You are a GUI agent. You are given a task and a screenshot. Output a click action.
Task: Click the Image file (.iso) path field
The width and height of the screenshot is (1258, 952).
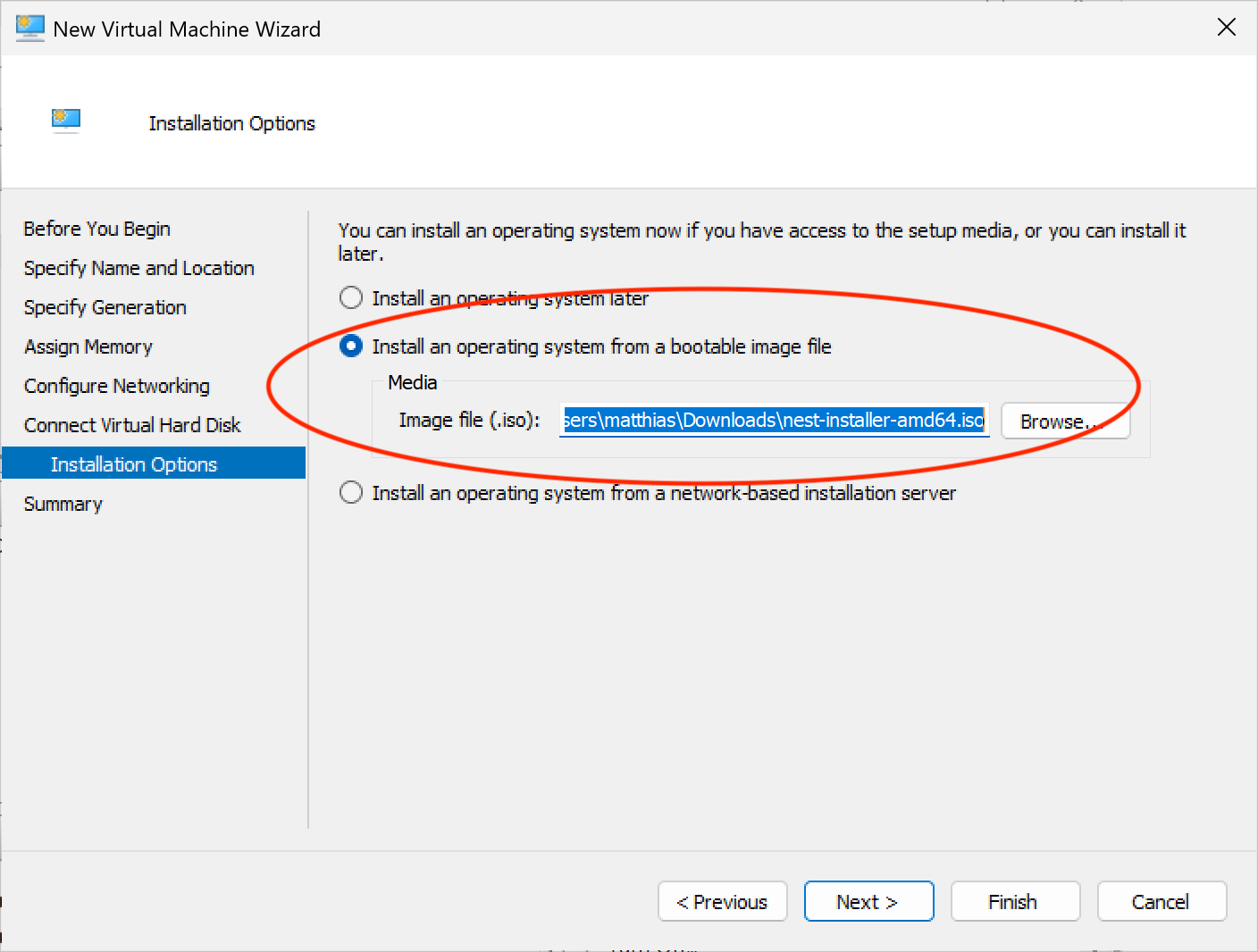tap(775, 420)
